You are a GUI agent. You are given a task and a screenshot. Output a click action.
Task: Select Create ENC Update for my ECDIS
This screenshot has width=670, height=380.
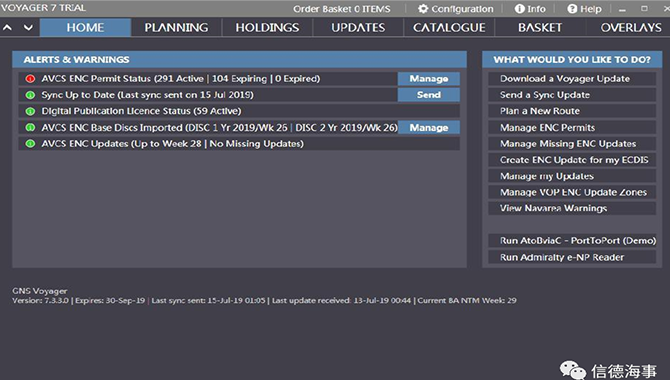point(572,160)
